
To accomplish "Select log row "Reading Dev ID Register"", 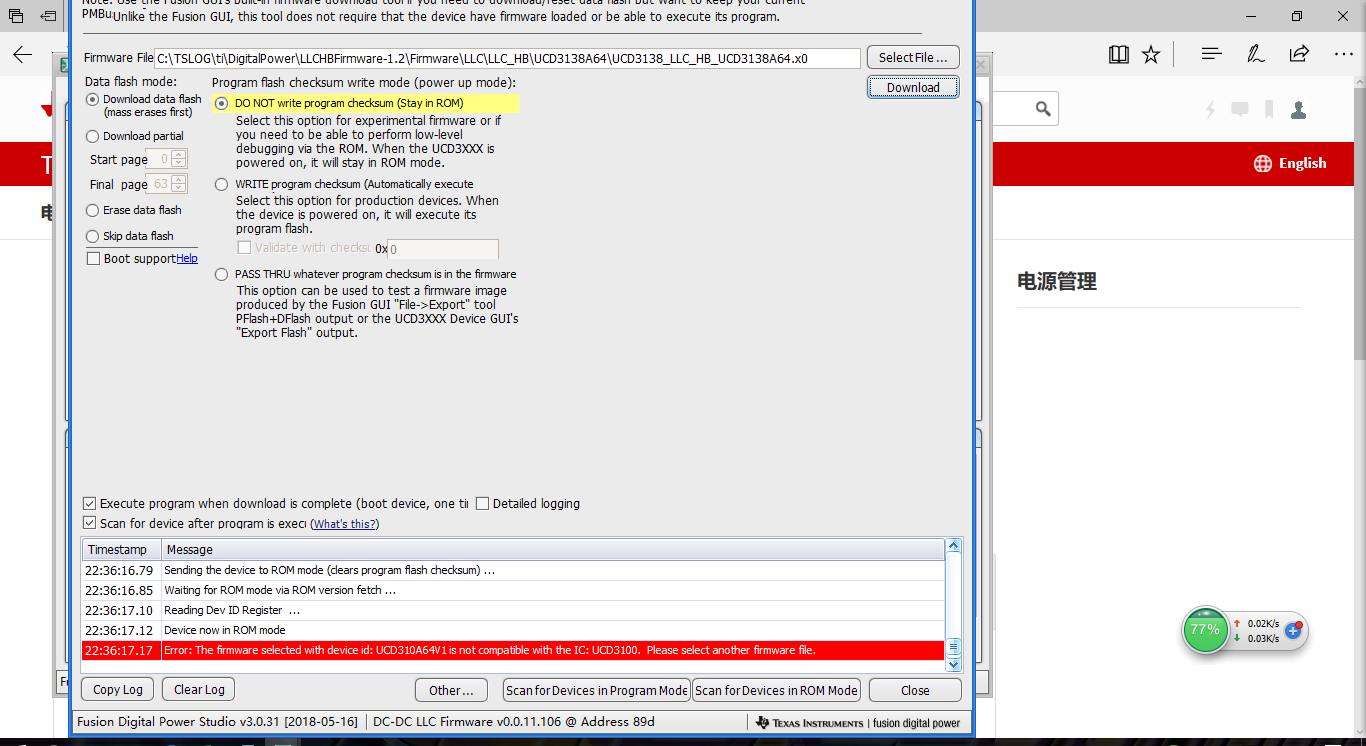I will pos(513,610).
